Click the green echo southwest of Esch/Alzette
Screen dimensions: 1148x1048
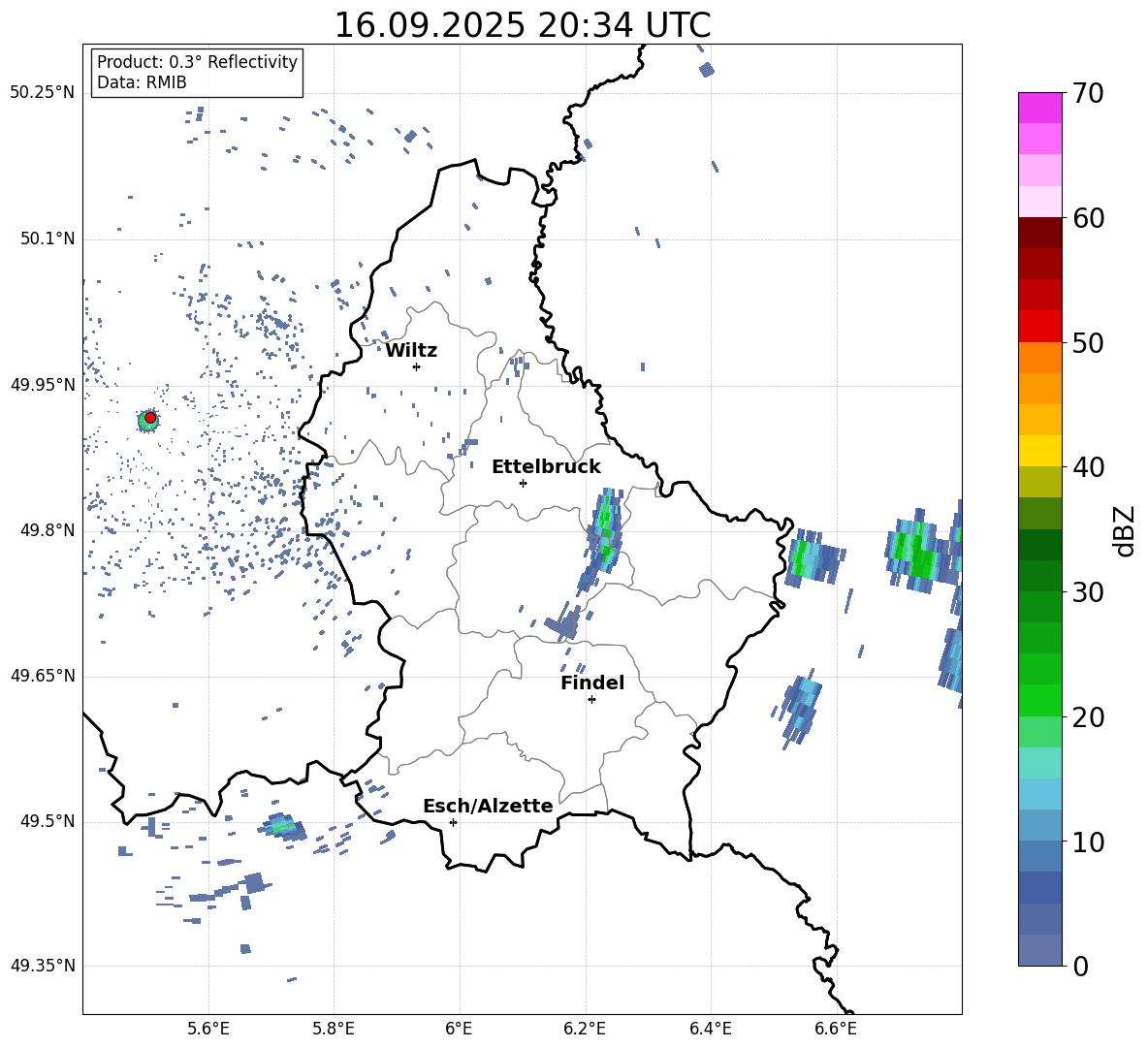(x=282, y=827)
